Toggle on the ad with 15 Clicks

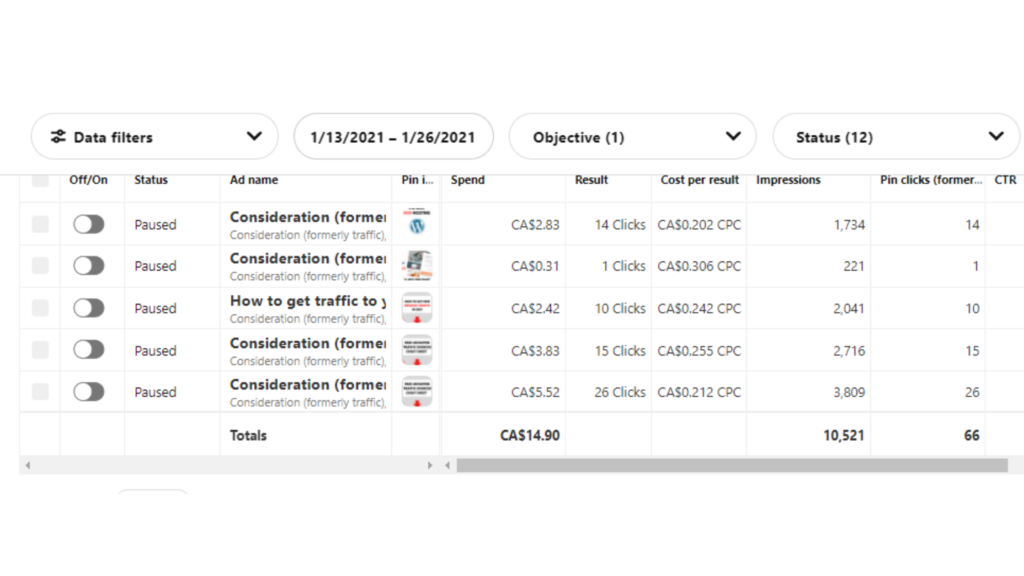[89, 349]
